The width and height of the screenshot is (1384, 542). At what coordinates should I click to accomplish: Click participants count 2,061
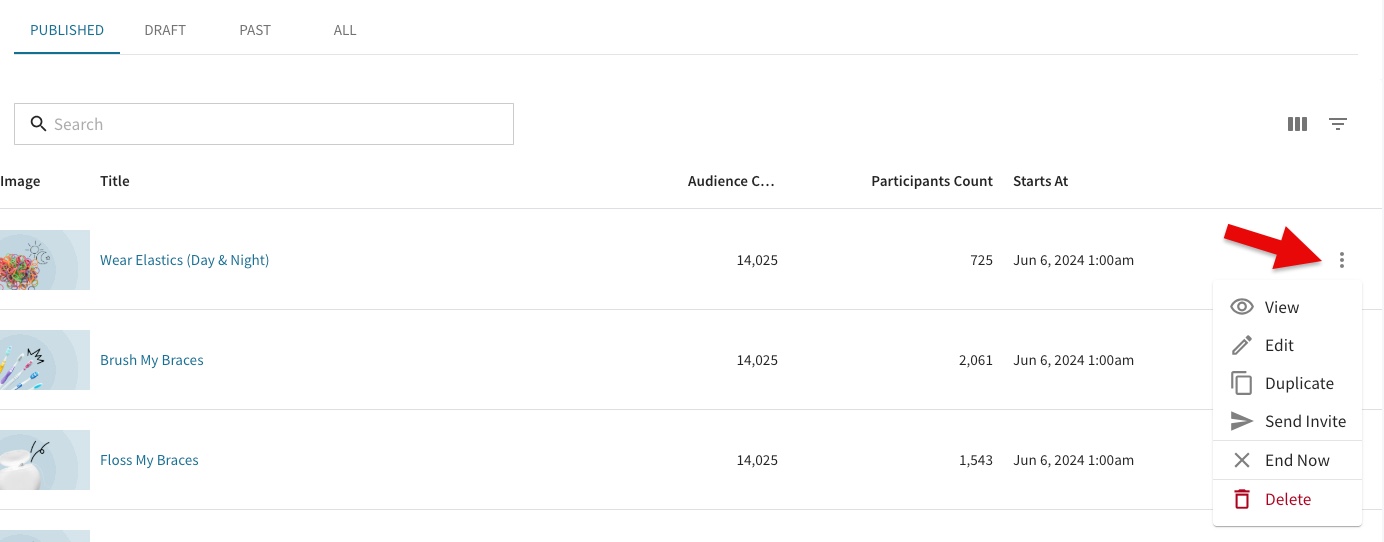pyautogui.click(x=976, y=360)
